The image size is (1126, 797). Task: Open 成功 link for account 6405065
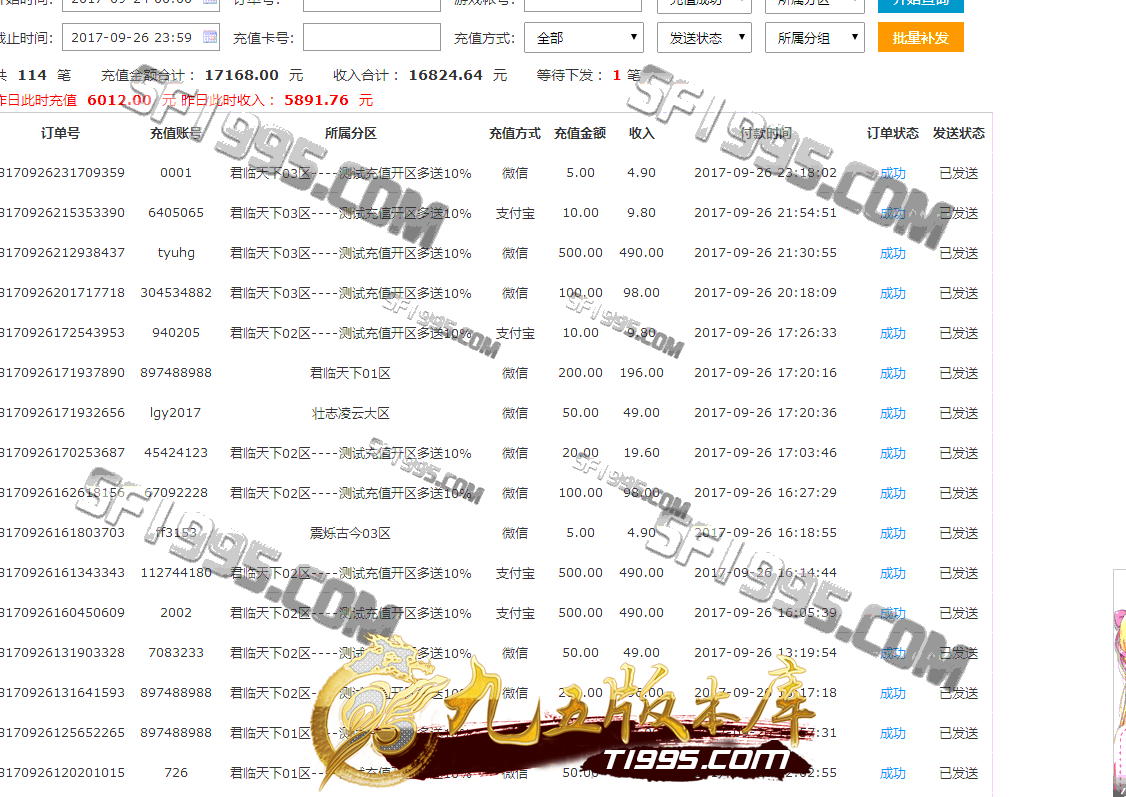[x=893, y=213]
